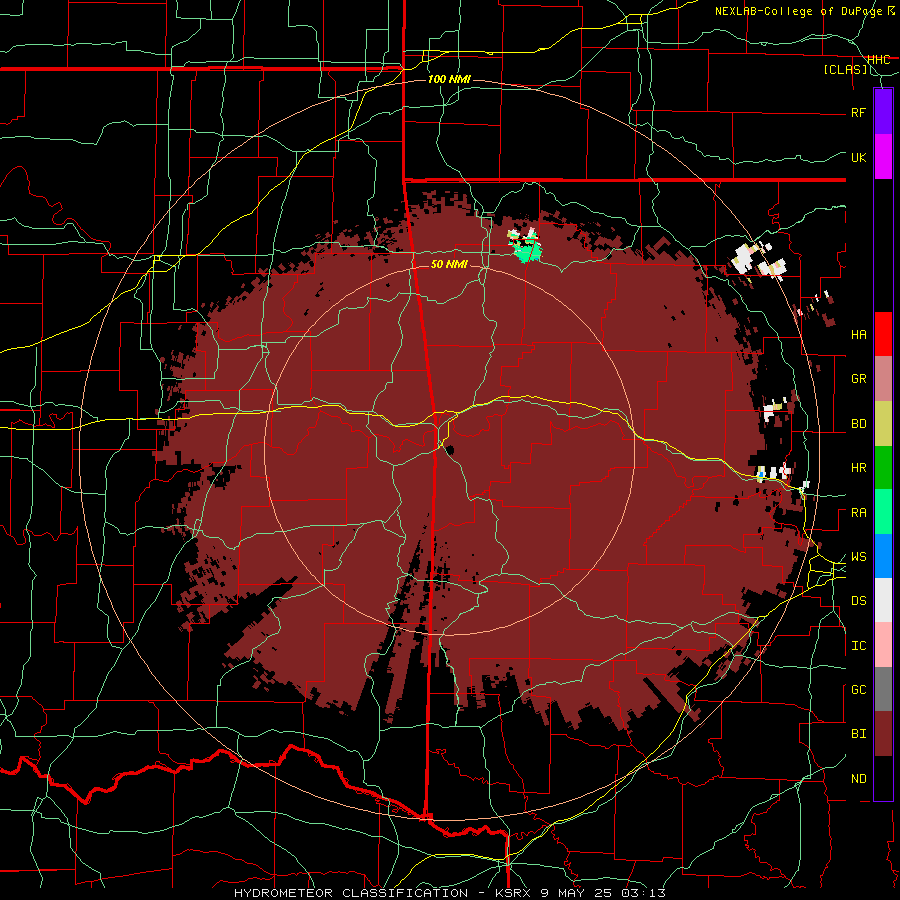The width and height of the screenshot is (900, 900).
Task: Click the RA legend label
Action: pos(859,513)
